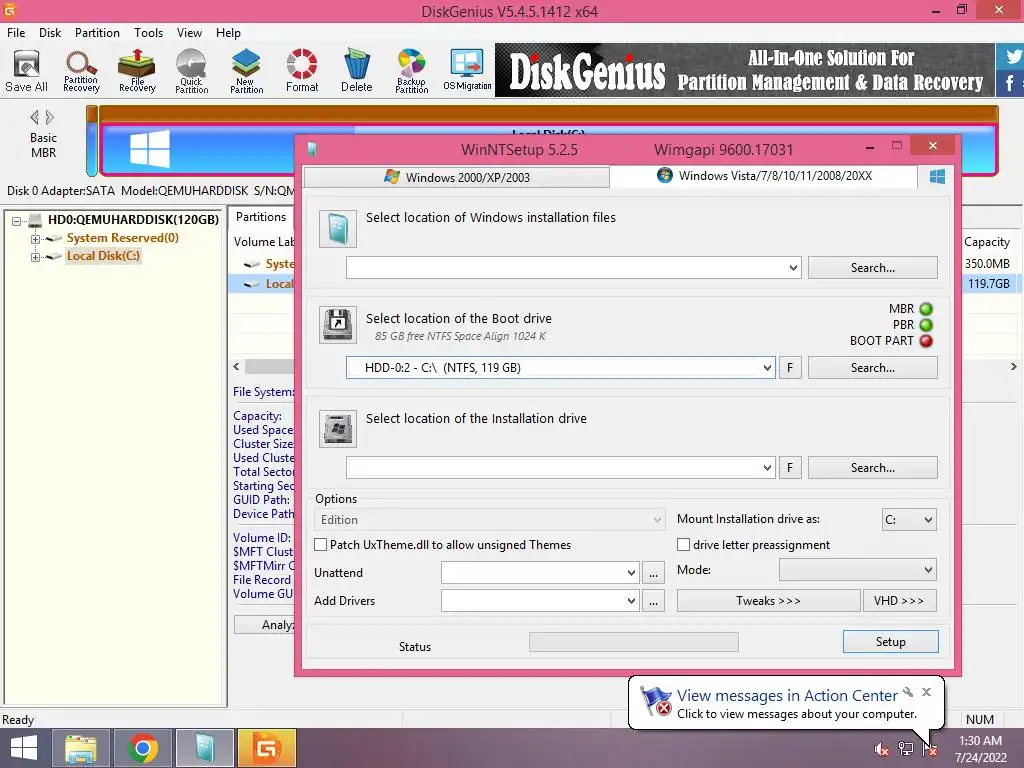The image size is (1024, 768).
Task: Open the Mode dropdown
Action: click(x=857, y=570)
